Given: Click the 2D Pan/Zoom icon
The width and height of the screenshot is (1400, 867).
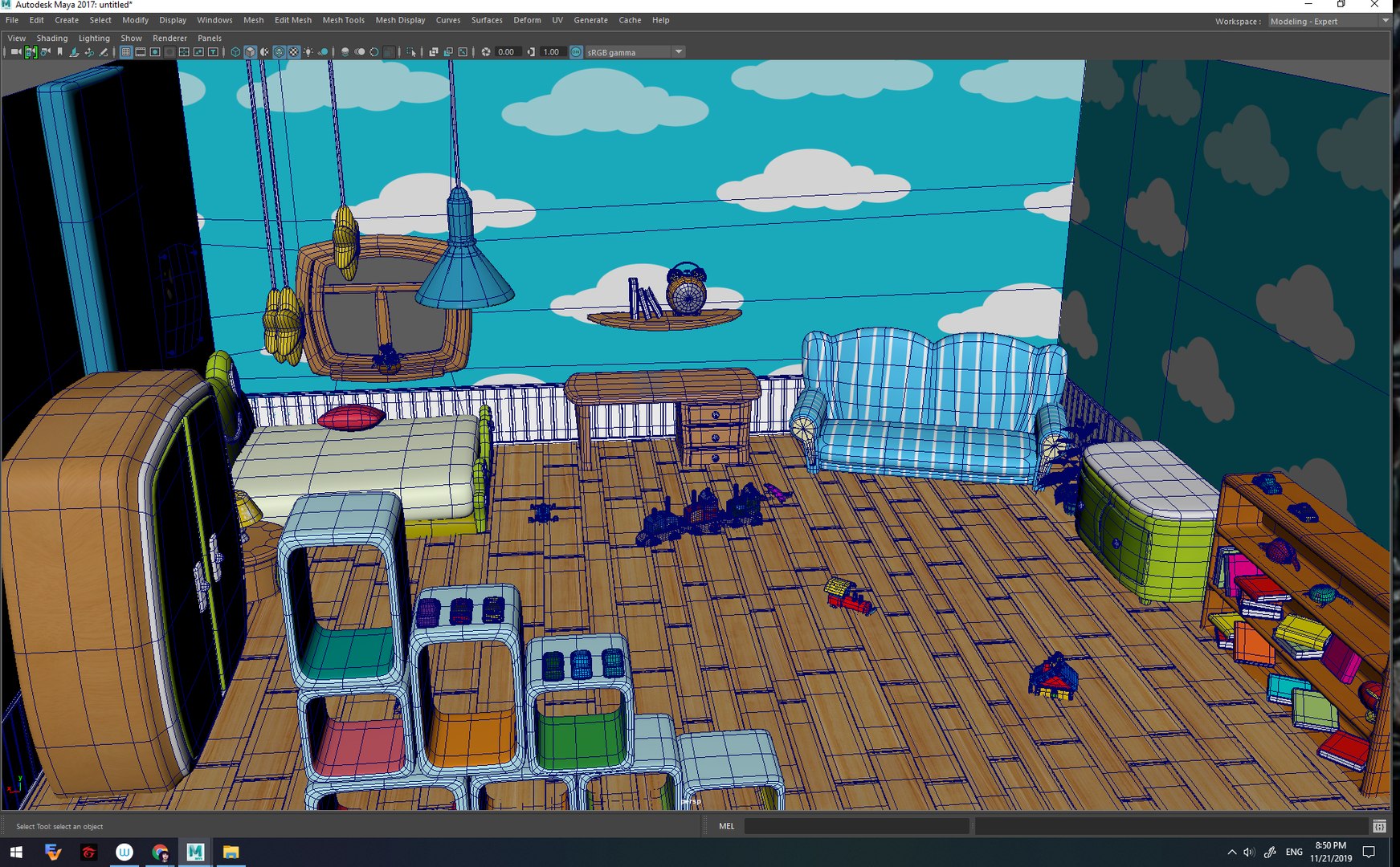Looking at the screenshot, I should point(89,52).
